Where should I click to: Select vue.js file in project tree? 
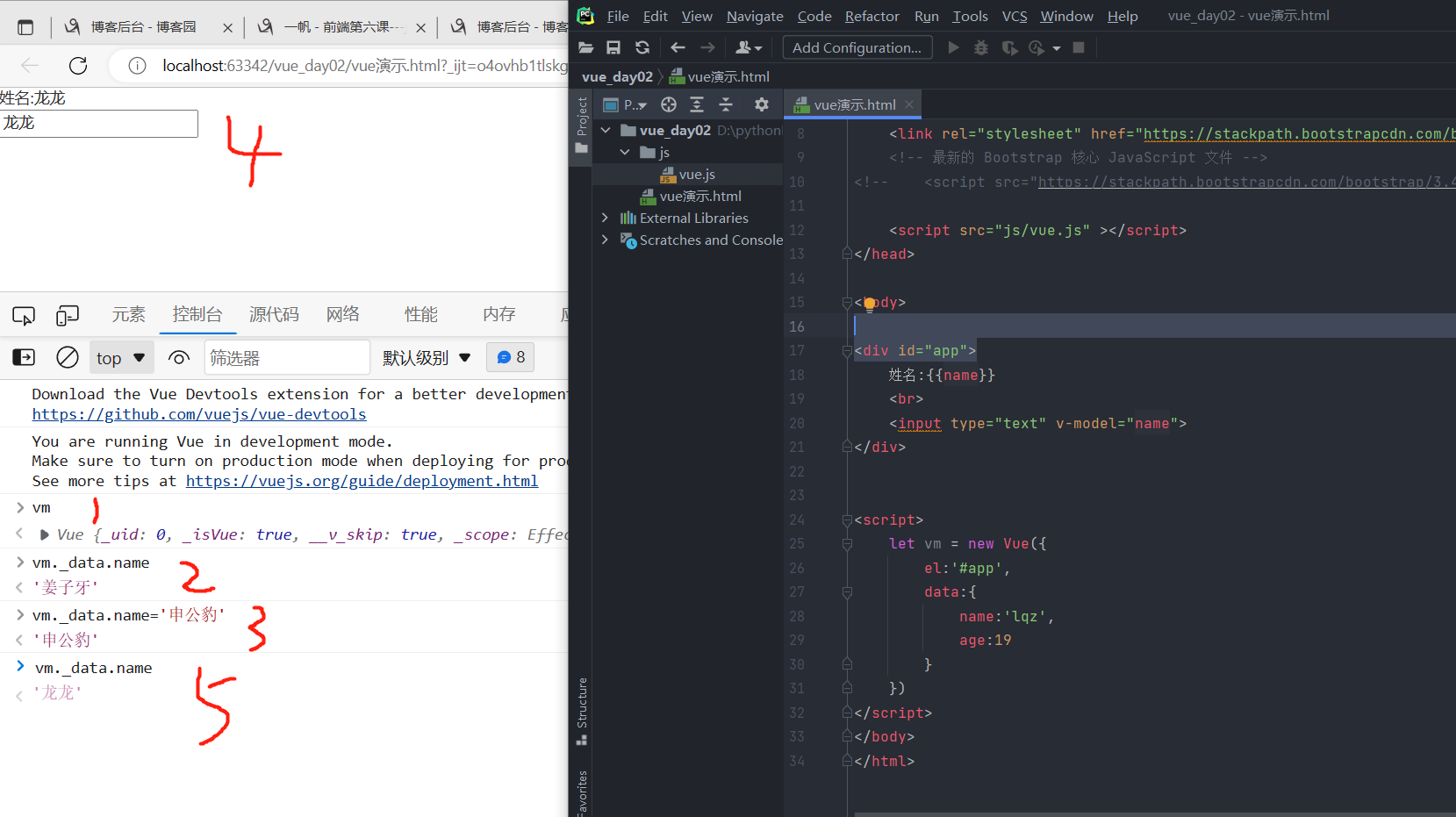click(x=696, y=175)
